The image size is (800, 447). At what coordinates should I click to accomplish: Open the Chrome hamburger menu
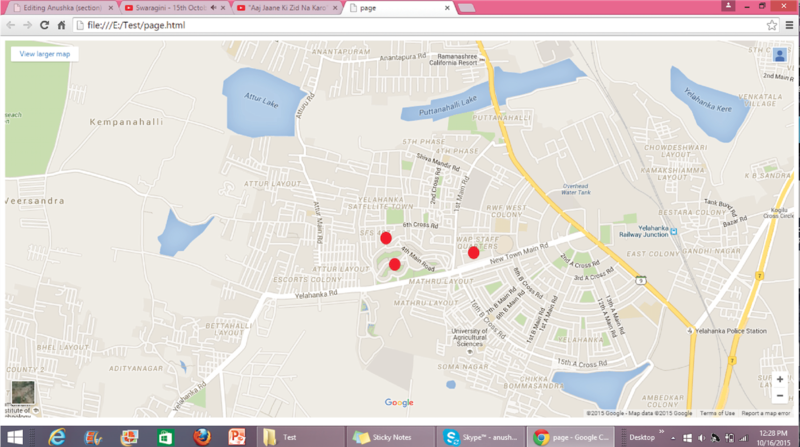point(787,23)
